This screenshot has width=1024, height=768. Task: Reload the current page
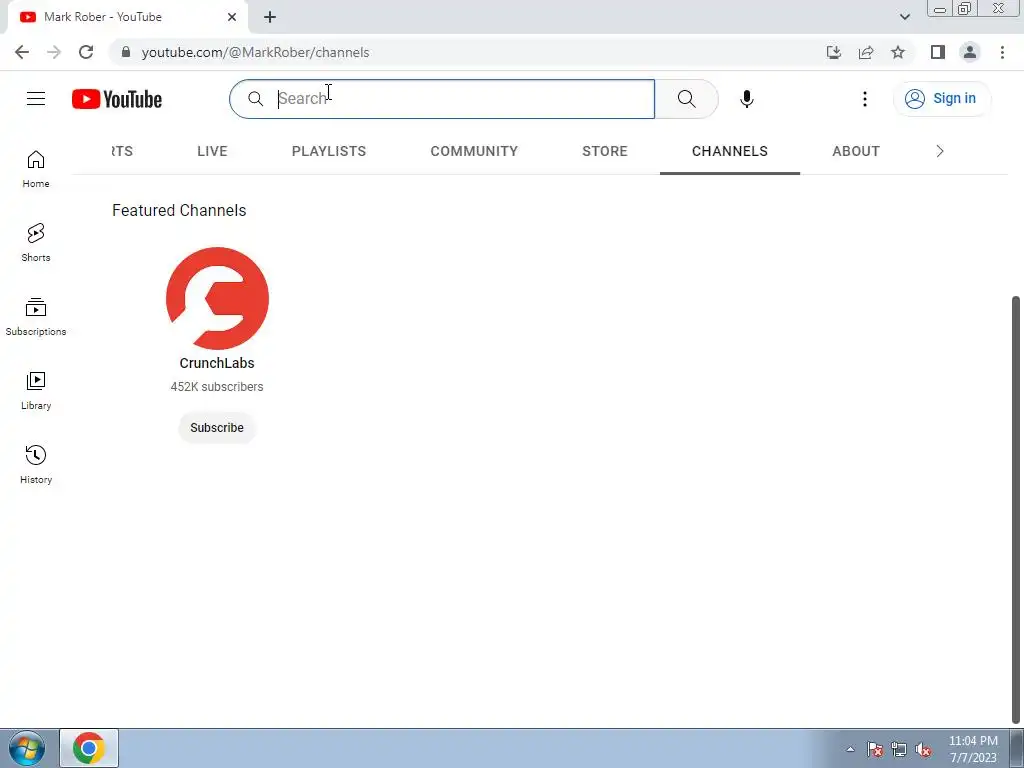coord(86,52)
